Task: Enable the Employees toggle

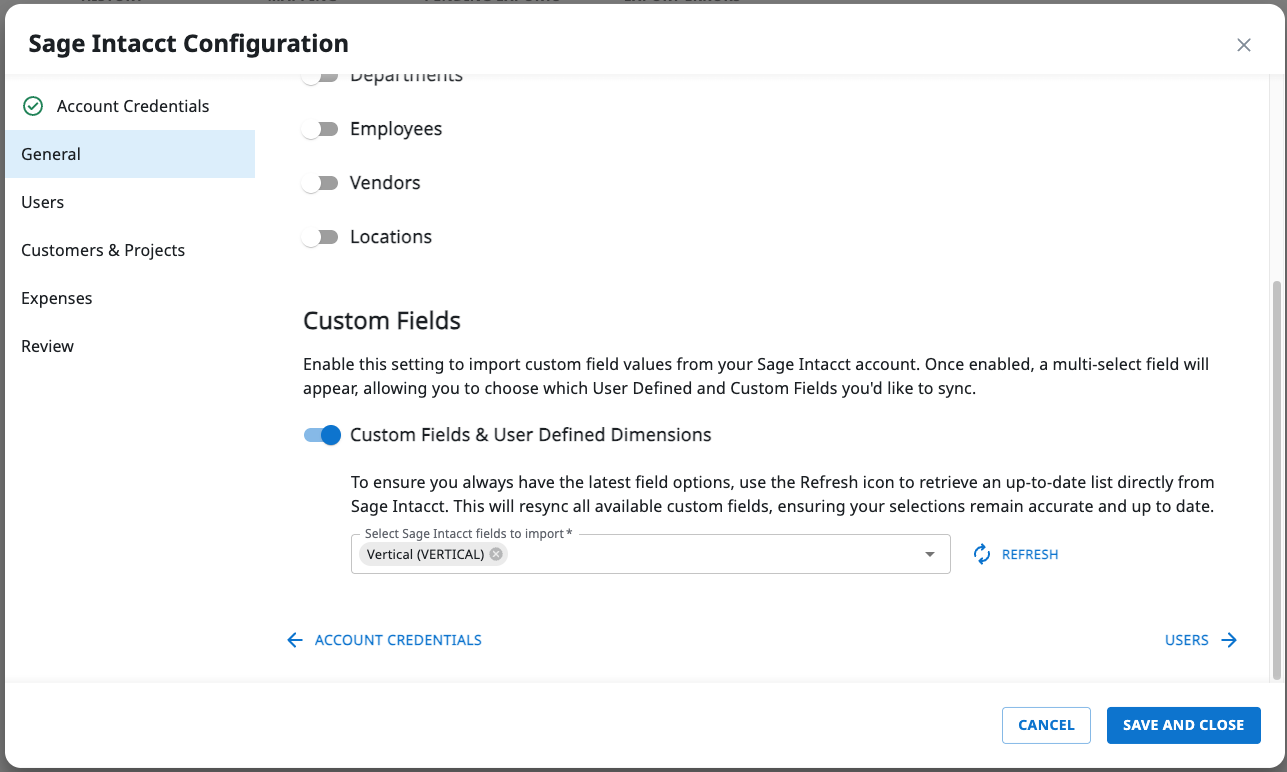Action: (x=320, y=128)
